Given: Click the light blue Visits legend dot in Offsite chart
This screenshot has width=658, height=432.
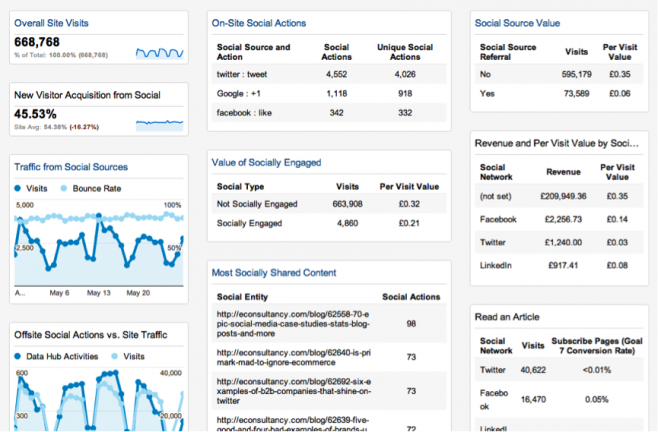Looking at the screenshot, I should click(x=115, y=356).
